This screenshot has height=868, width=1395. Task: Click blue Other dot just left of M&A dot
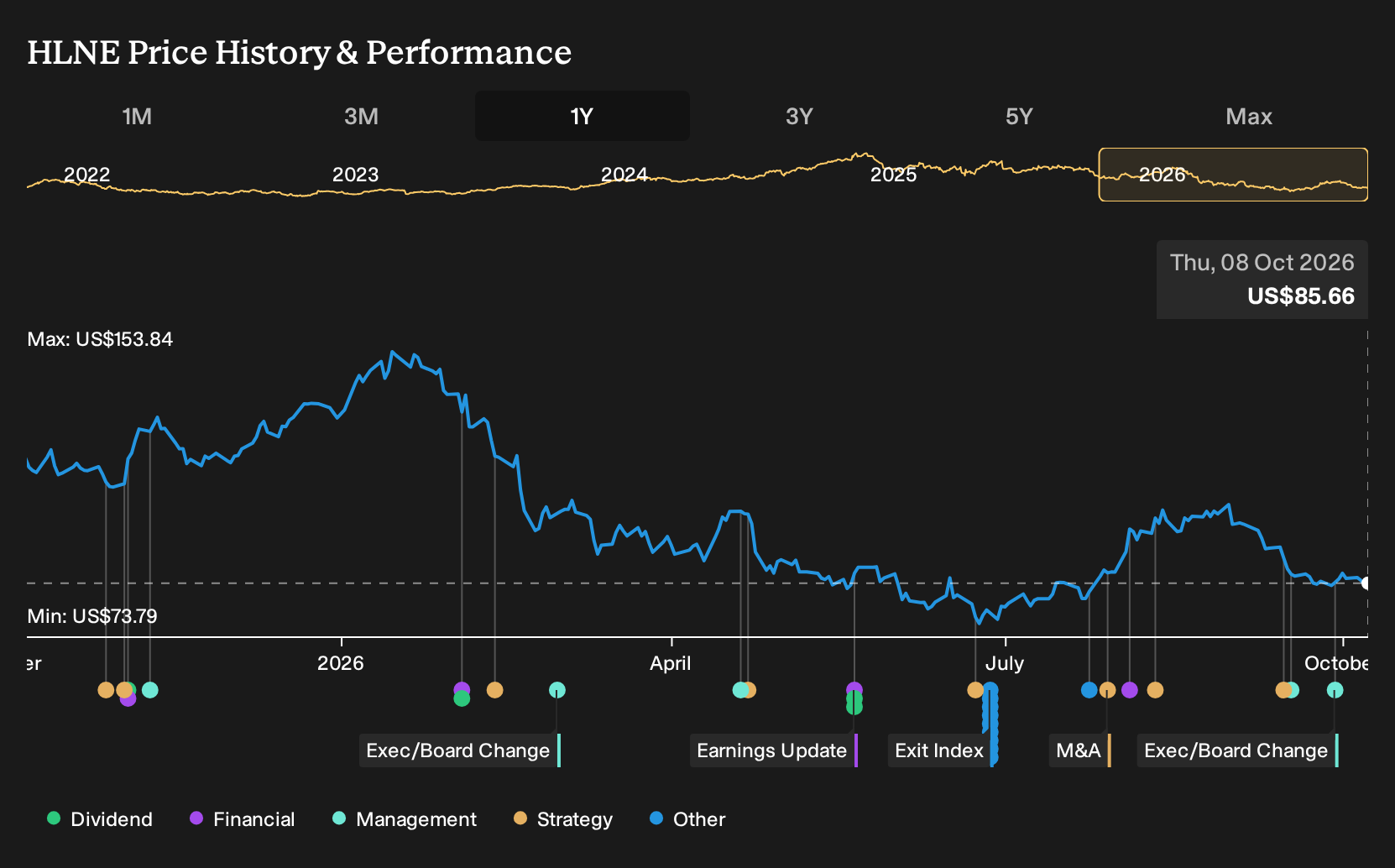click(1089, 690)
